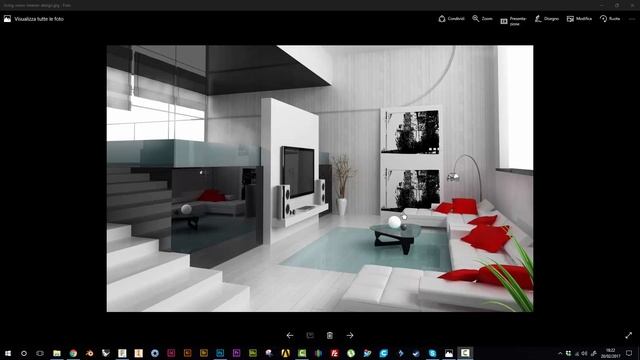Switch to Photos app taskbar icon

pyautogui.click(x=449, y=353)
